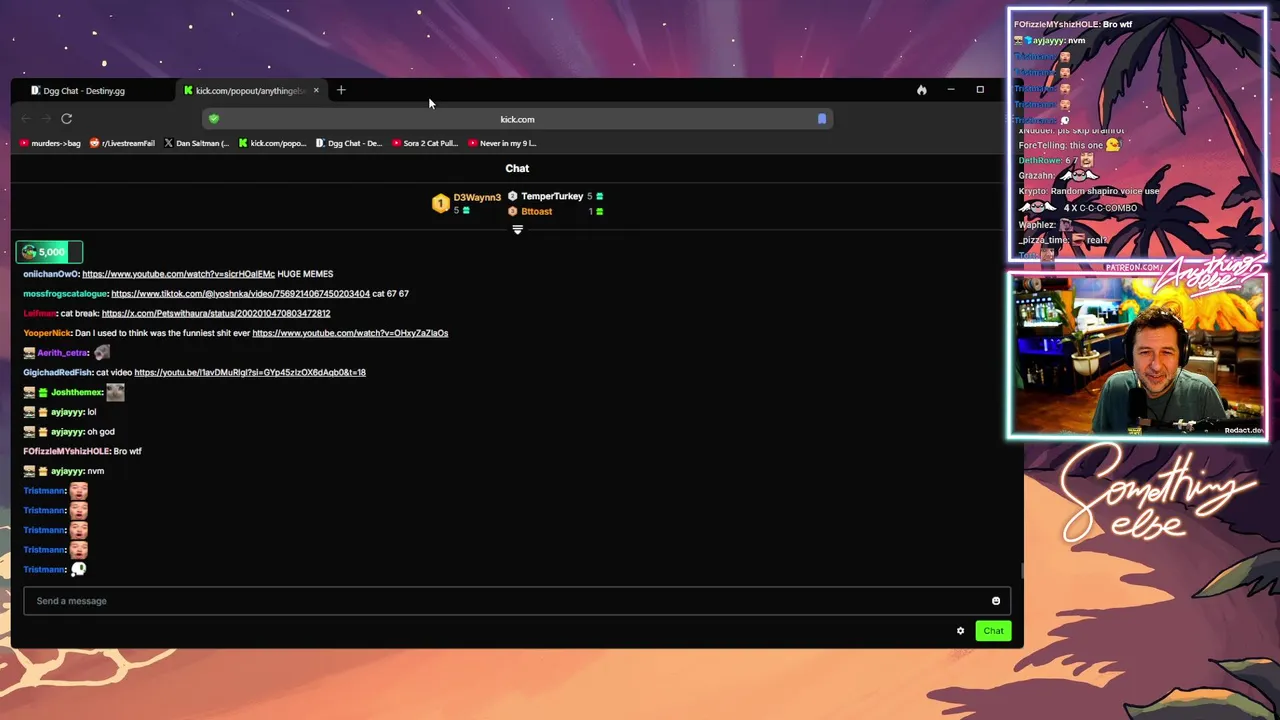The width and height of the screenshot is (1280, 720).
Task: Minimize the browser window
Action: pos(951,90)
